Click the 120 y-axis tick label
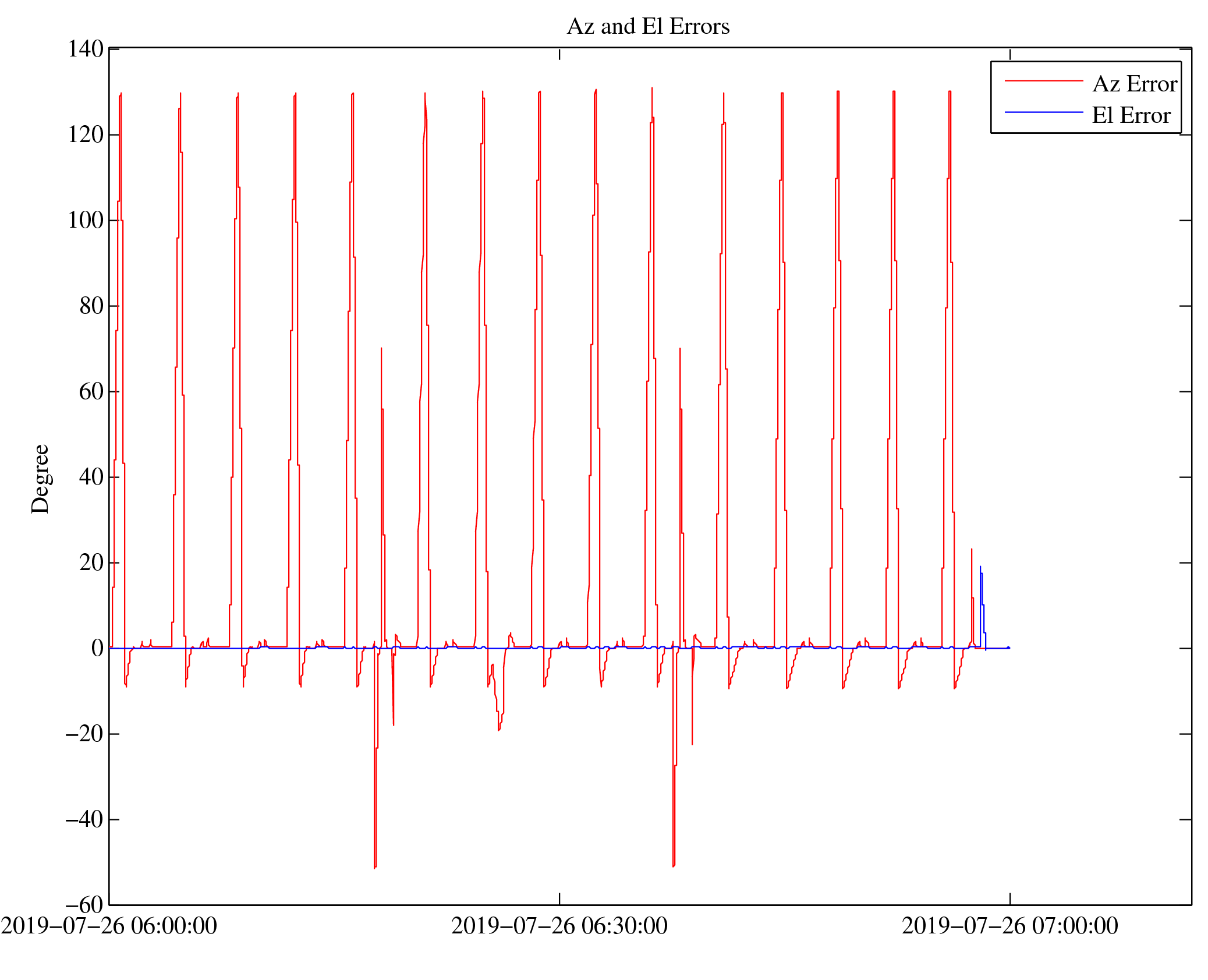 pos(86,135)
